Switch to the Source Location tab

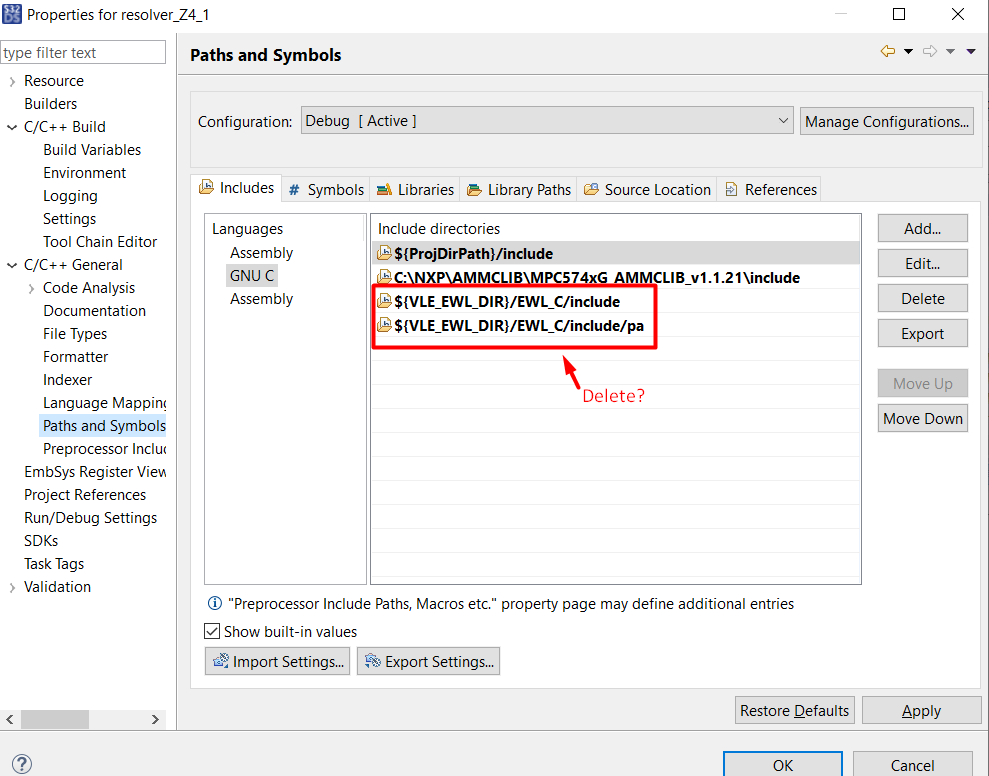tap(647, 189)
